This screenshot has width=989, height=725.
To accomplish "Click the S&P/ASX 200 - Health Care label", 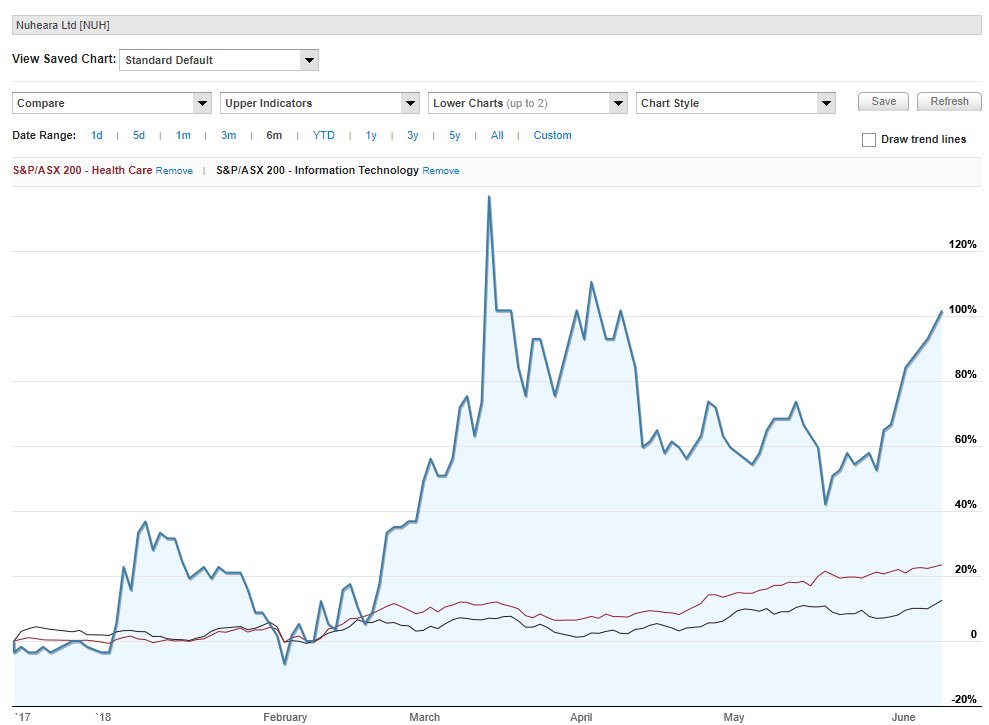I will (83, 170).
